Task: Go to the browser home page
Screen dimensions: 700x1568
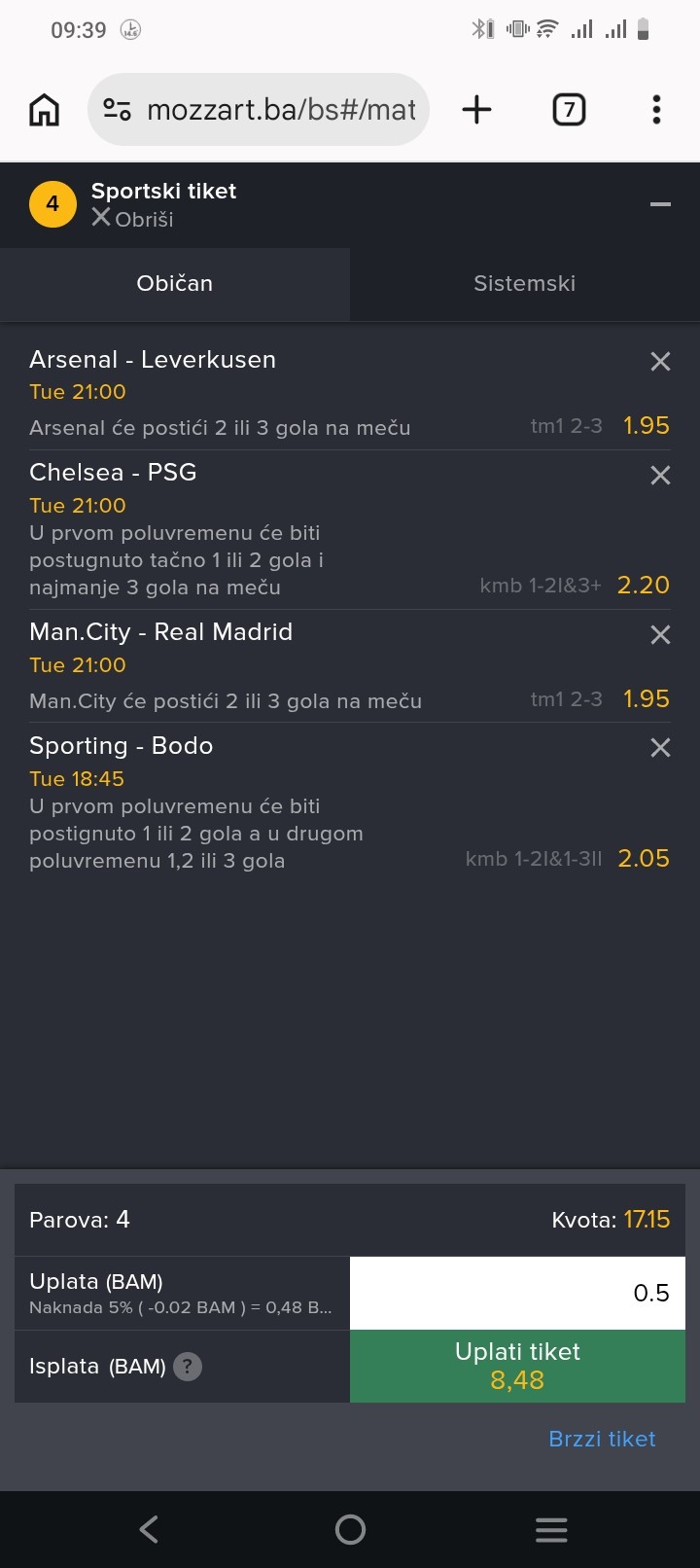Action: (44, 110)
